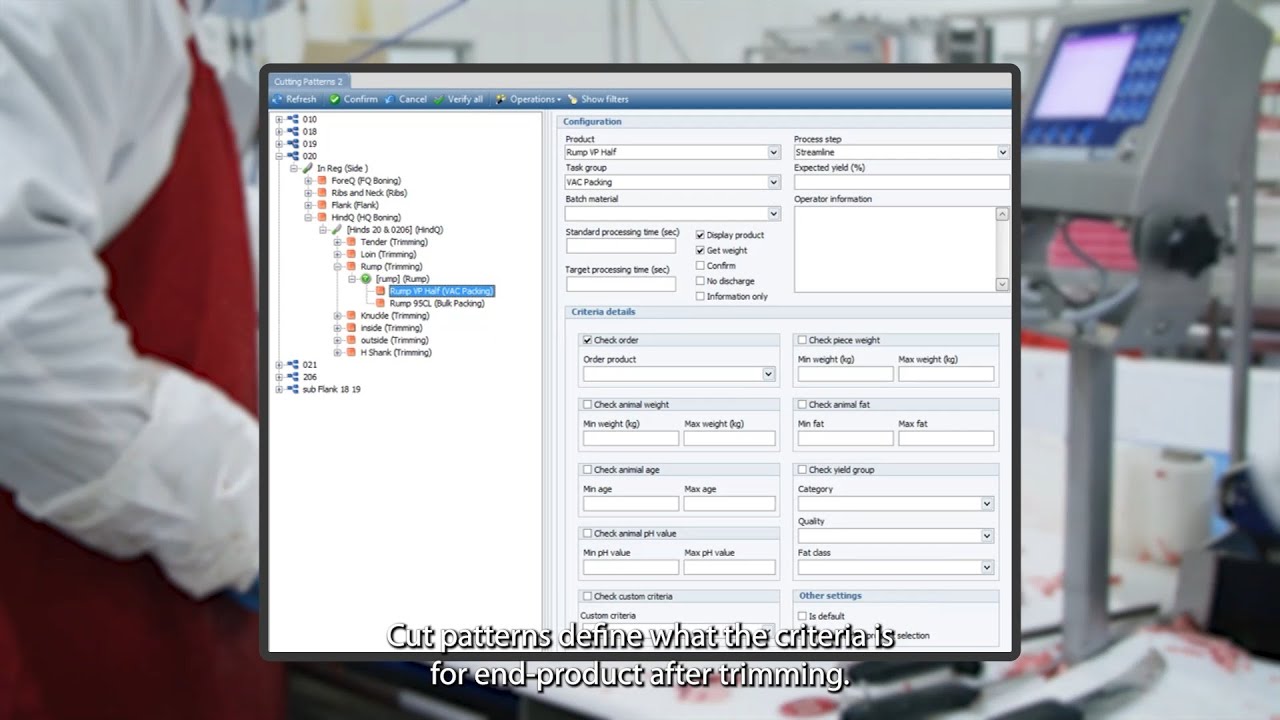Viewport: 1280px width, 720px height.
Task: Expand the inside (Trimming) node
Action: (x=338, y=328)
